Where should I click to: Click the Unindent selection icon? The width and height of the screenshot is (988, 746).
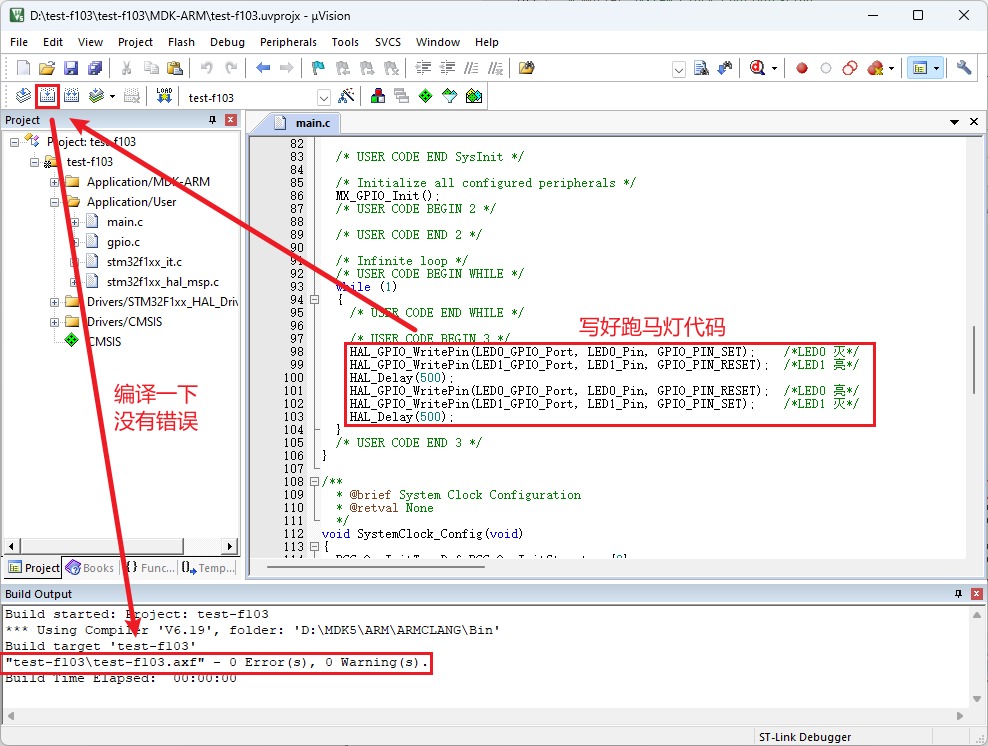coord(447,68)
